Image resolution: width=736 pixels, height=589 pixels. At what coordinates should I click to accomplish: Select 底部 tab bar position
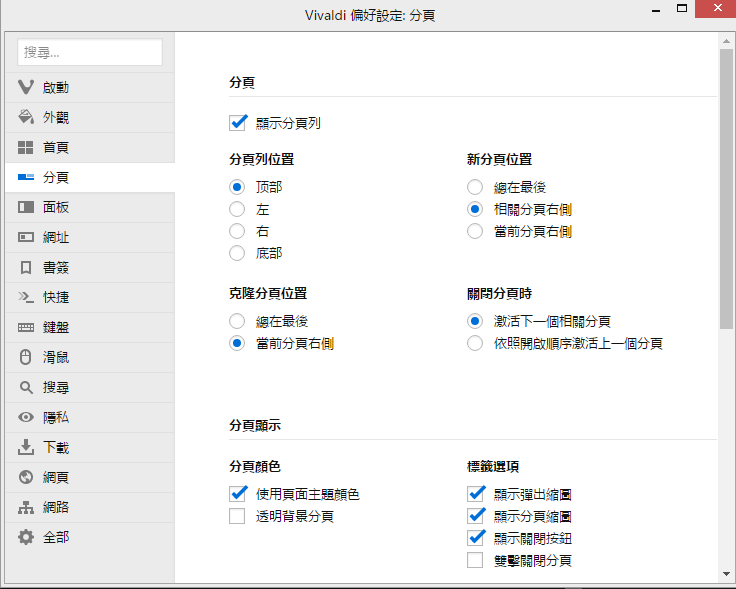(x=237, y=253)
